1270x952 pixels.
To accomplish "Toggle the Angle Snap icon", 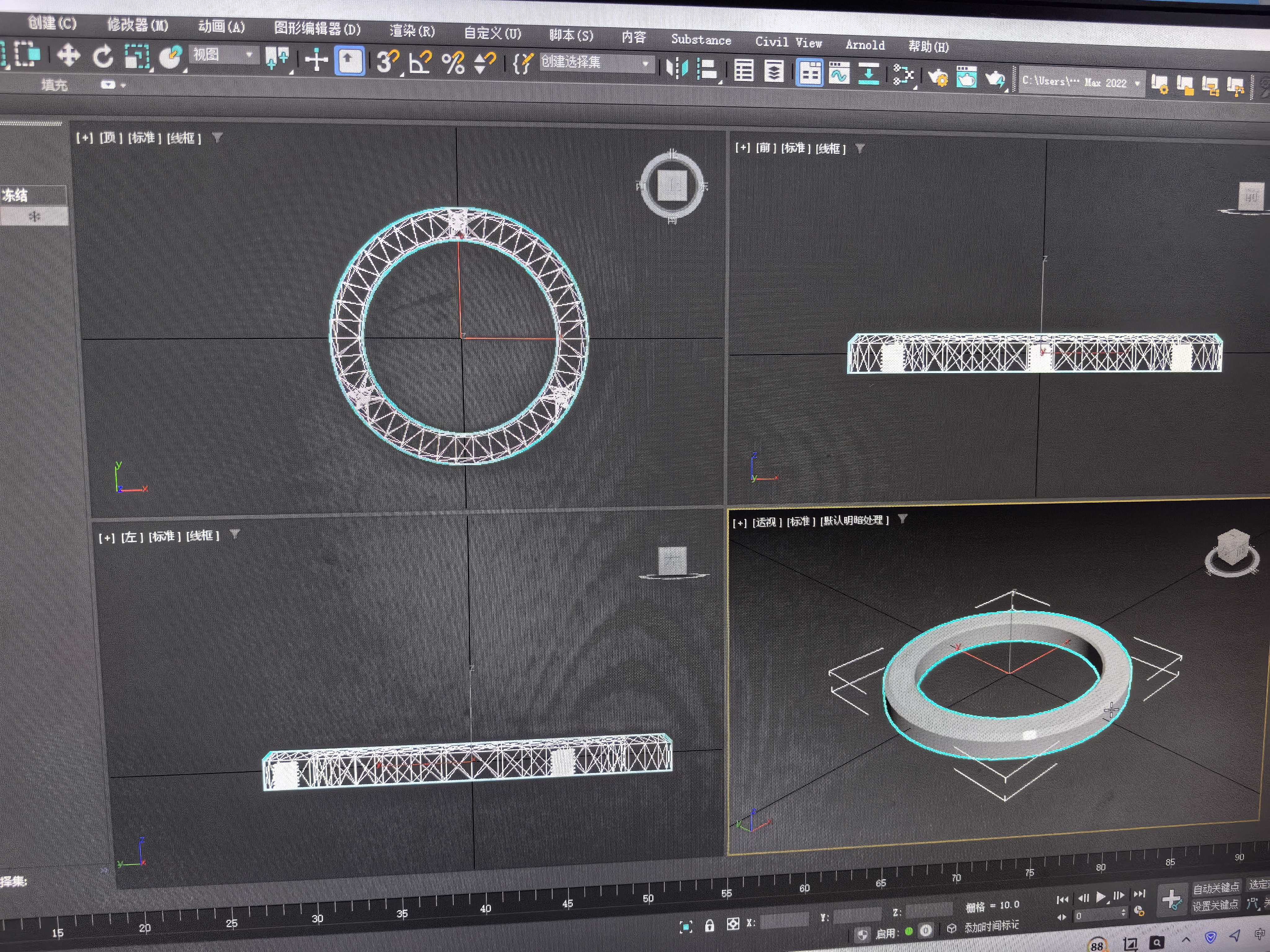I will point(420,62).
